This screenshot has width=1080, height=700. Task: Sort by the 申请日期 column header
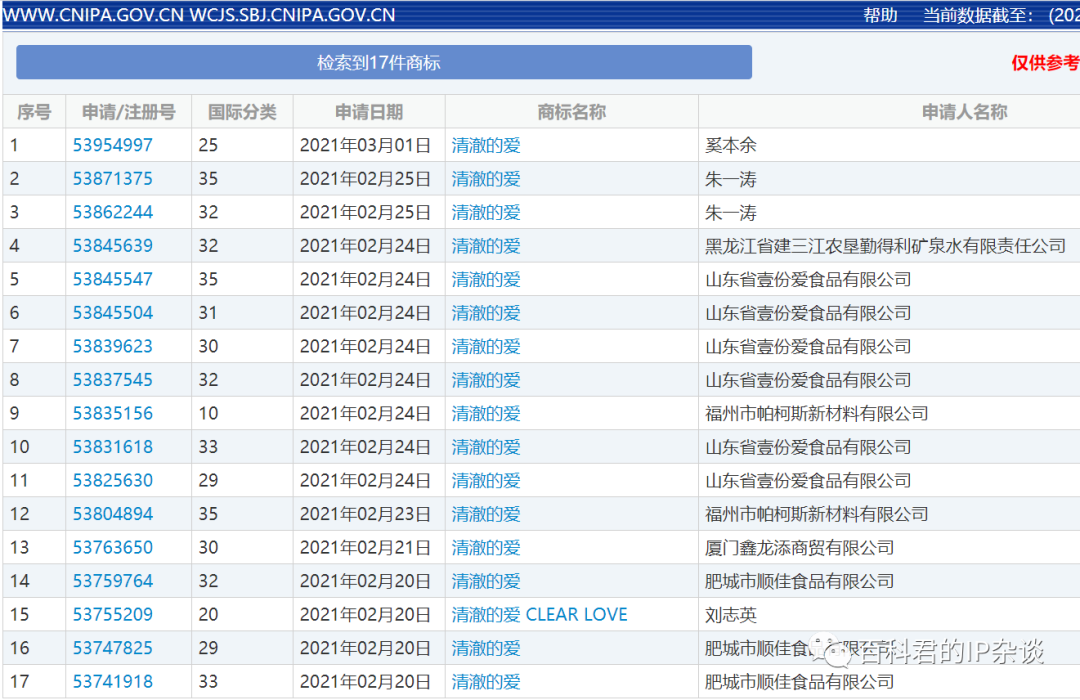(x=369, y=112)
